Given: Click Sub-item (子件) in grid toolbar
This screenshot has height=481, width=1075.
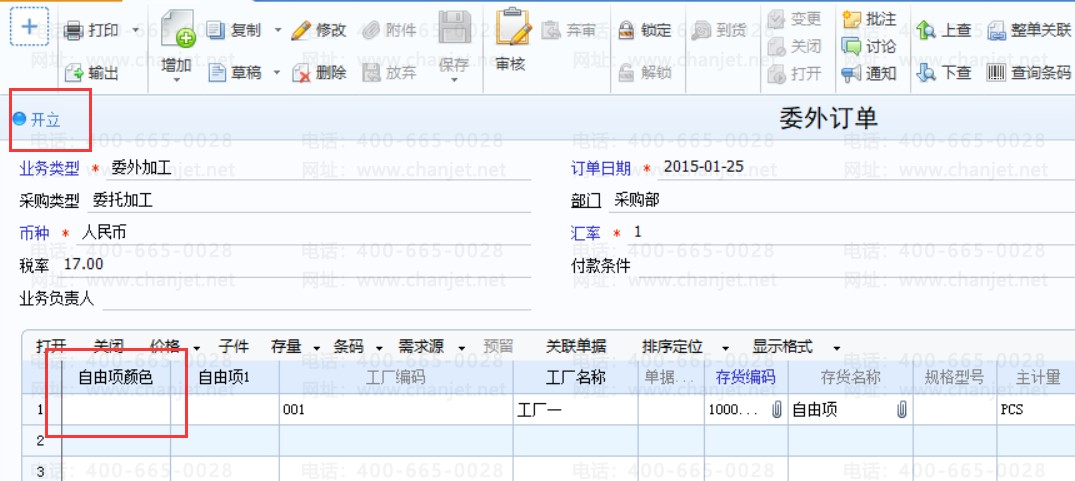Looking at the screenshot, I should (x=233, y=347).
